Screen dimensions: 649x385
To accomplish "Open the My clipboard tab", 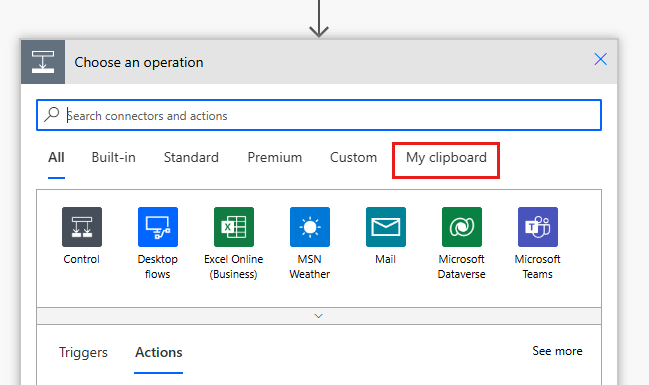I will [446, 158].
